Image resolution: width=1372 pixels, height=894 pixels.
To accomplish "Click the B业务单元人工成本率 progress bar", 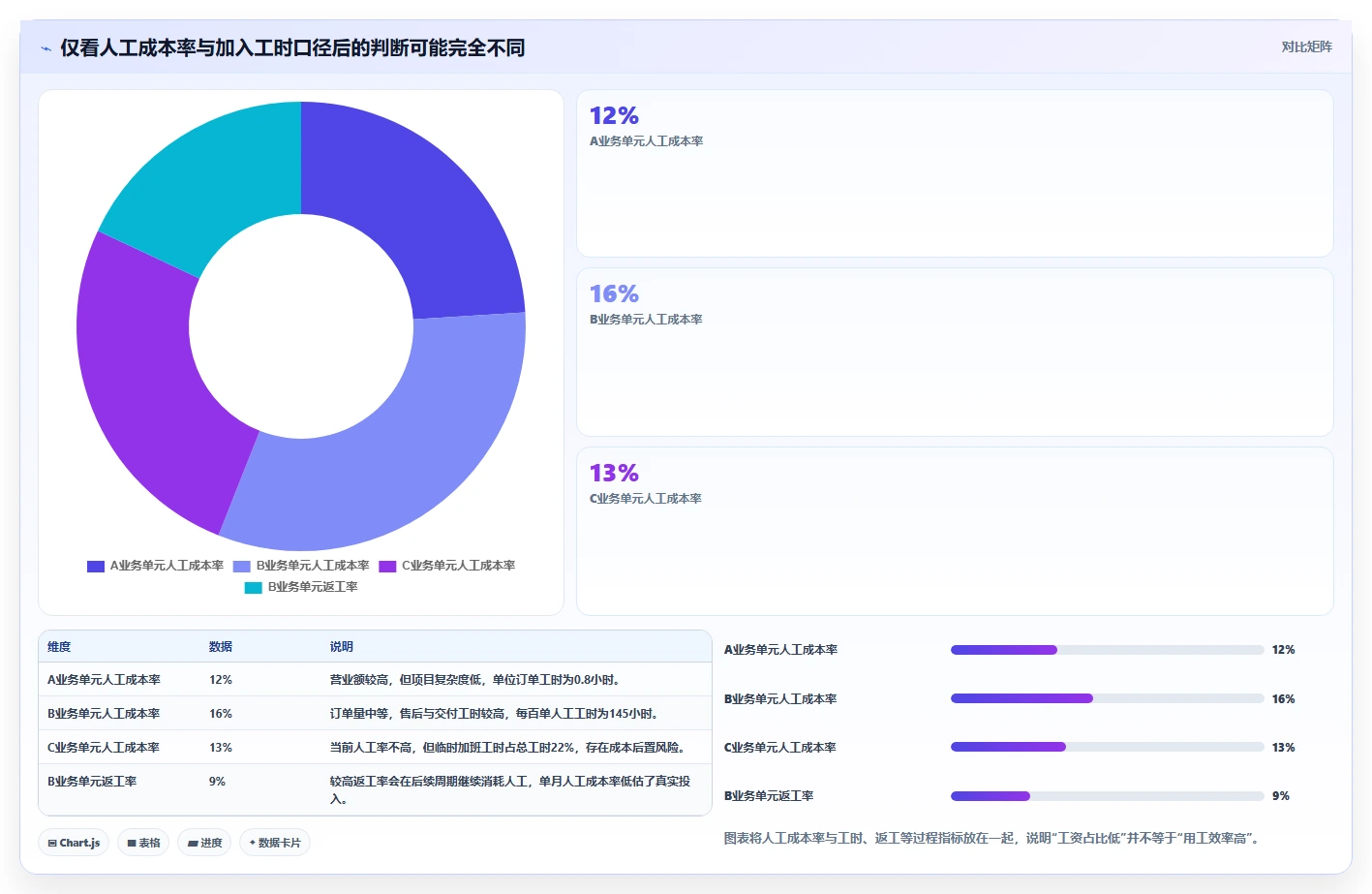I will coord(1107,698).
